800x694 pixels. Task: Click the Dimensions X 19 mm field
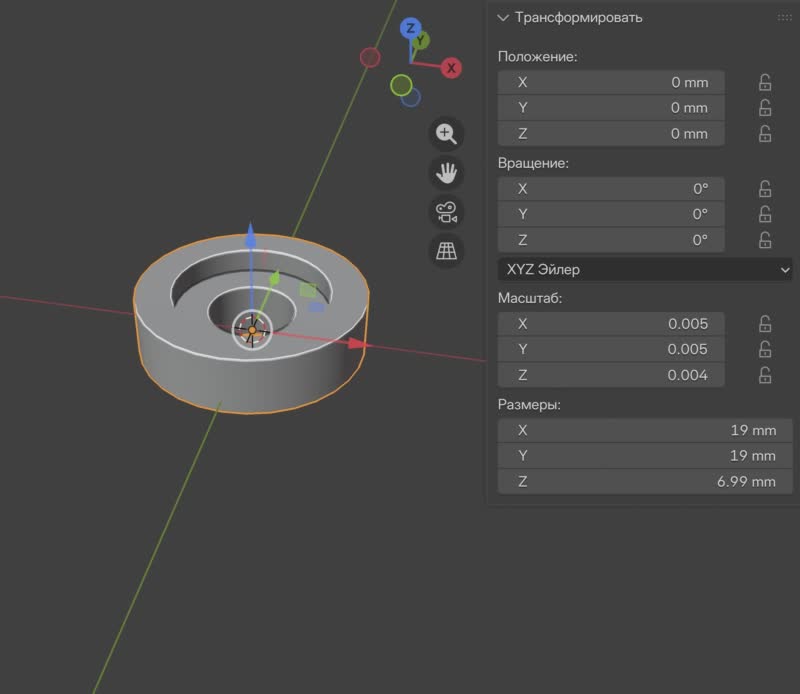coord(645,430)
